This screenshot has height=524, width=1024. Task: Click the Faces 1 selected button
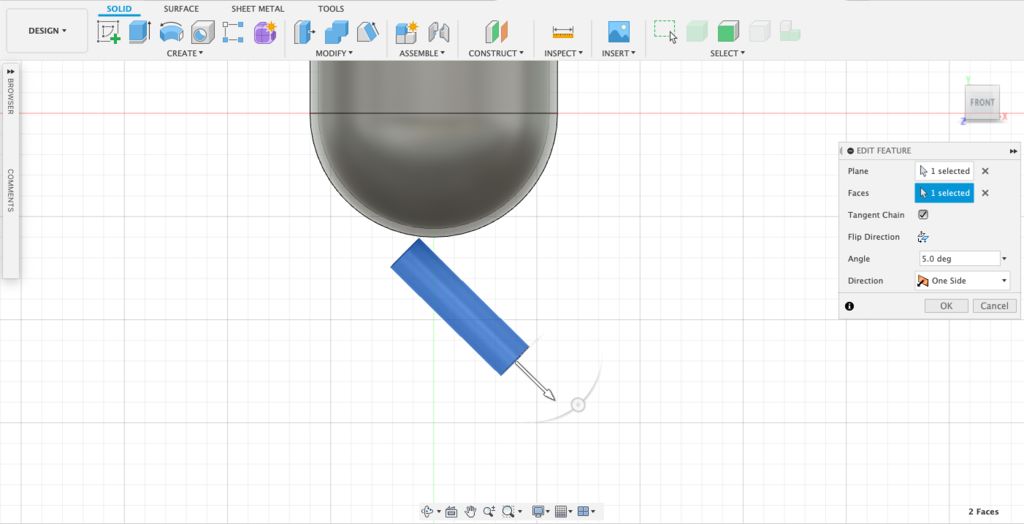(944, 193)
